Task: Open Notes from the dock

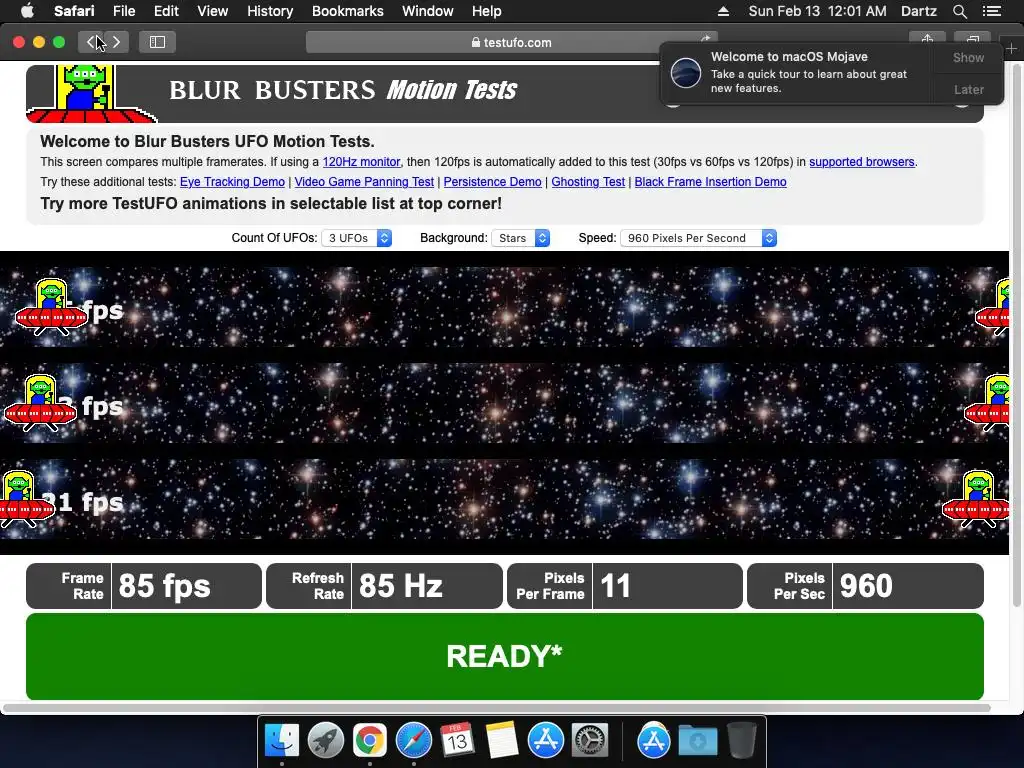Action: click(501, 741)
